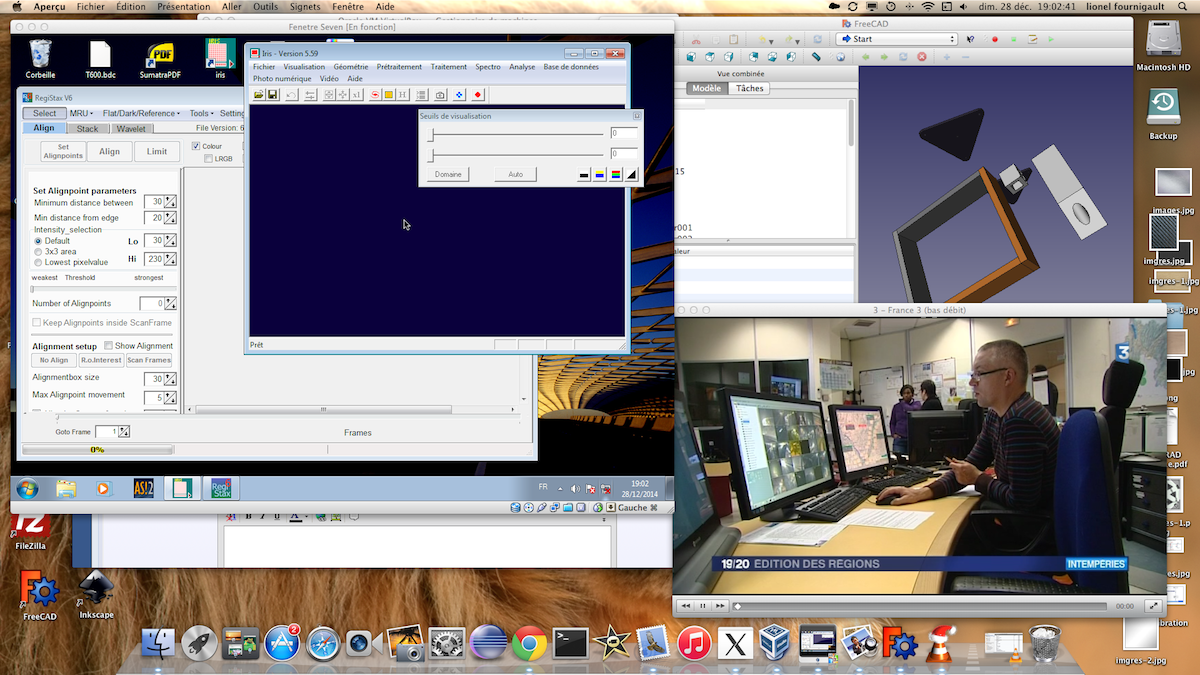Click the blue dots icon in Iris toolbar
1200x675 pixels.
tap(459, 95)
